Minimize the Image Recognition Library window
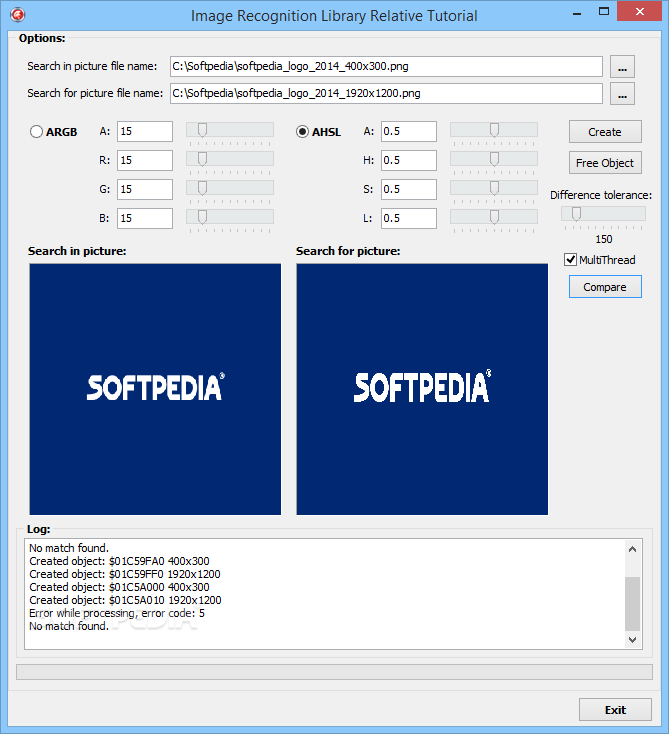The width and height of the screenshot is (669, 734). tap(577, 14)
